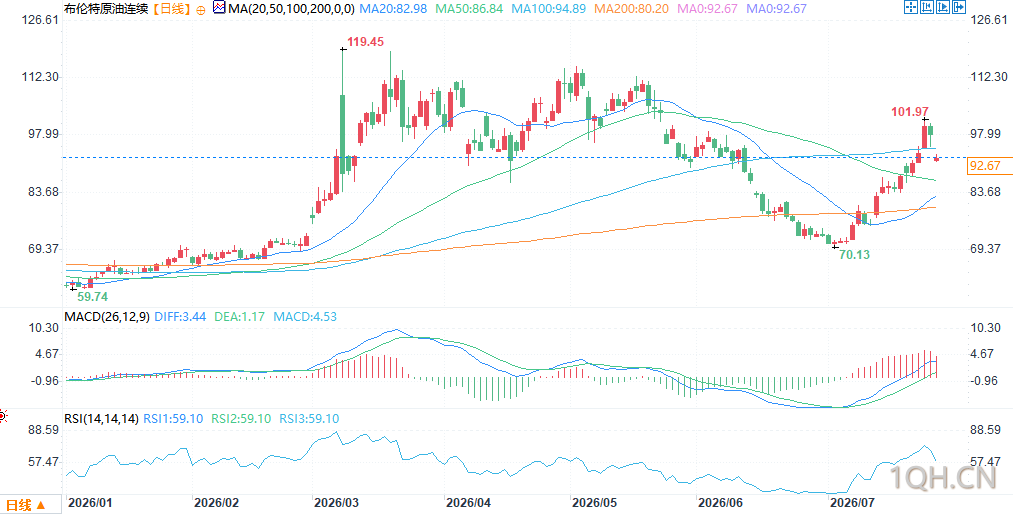The width and height of the screenshot is (1013, 514).
Task: Click the 119.45 high price candle label
Action: click(366, 42)
